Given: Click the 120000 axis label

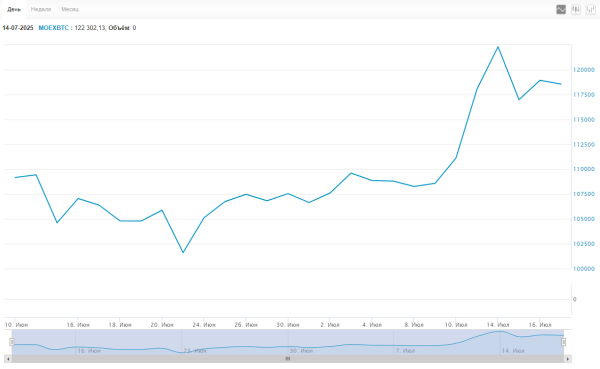Looking at the screenshot, I should pyautogui.click(x=584, y=70).
